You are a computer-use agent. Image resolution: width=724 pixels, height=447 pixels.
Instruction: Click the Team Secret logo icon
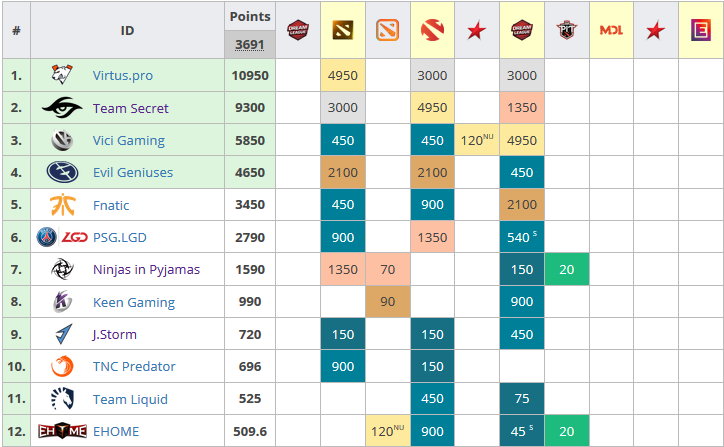click(63, 108)
